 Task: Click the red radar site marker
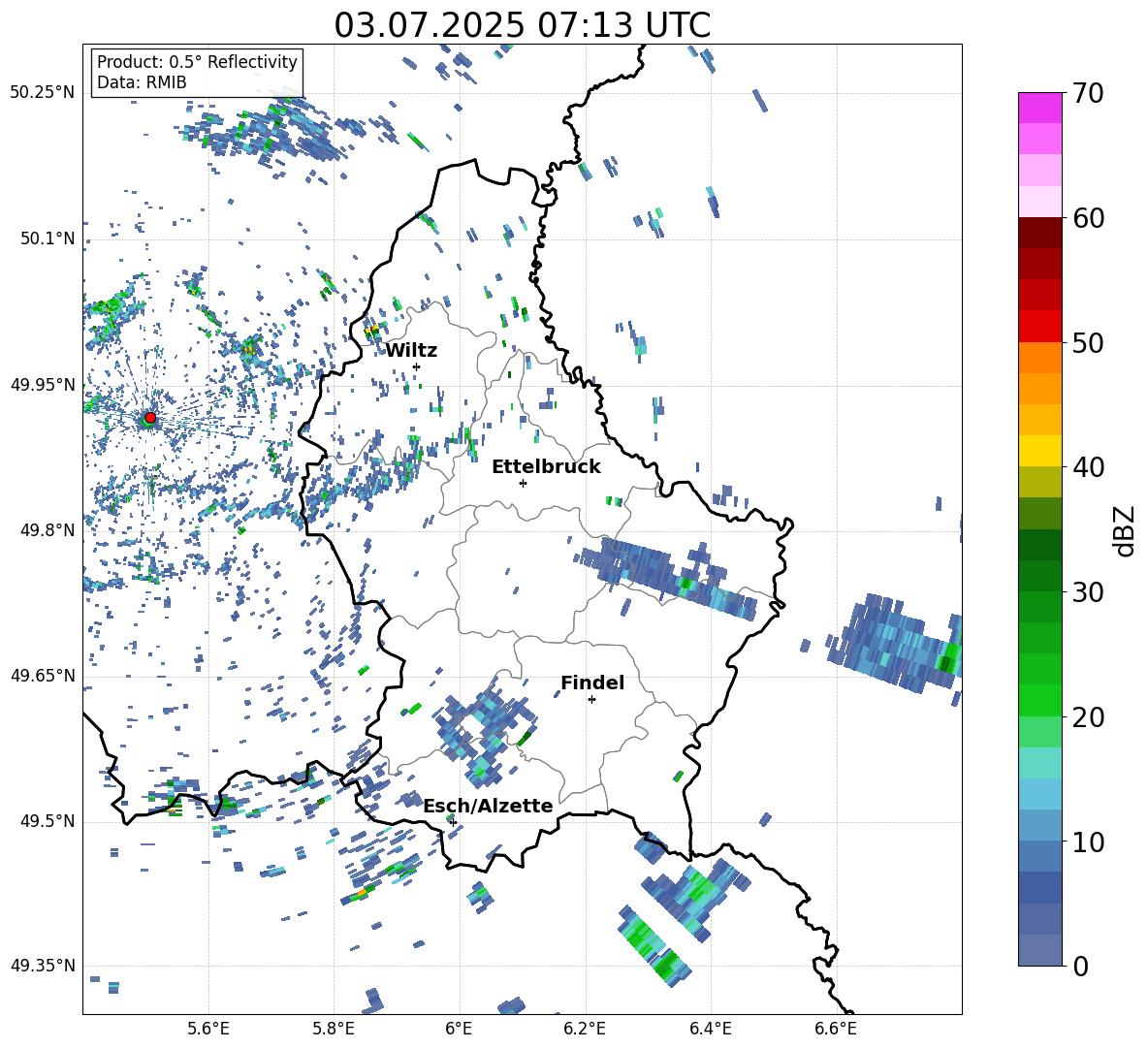150,418
